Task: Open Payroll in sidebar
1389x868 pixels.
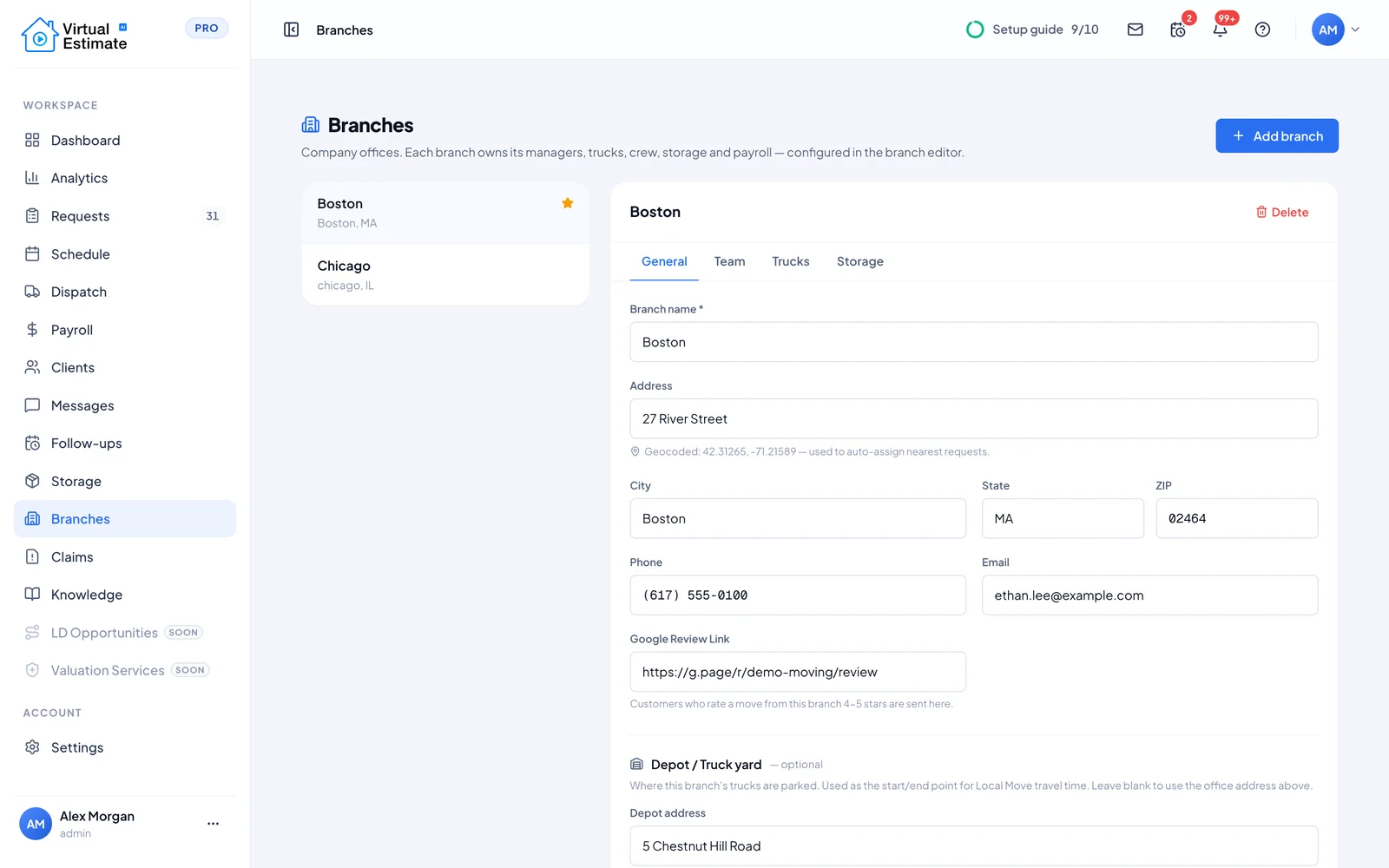Action: click(125, 330)
